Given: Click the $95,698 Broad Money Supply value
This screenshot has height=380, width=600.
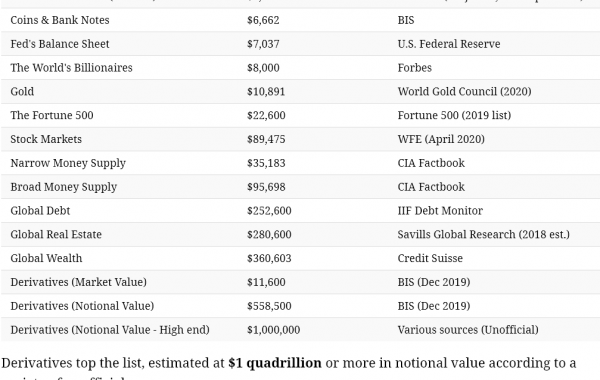Looking at the screenshot, I should [x=266, y=187].
